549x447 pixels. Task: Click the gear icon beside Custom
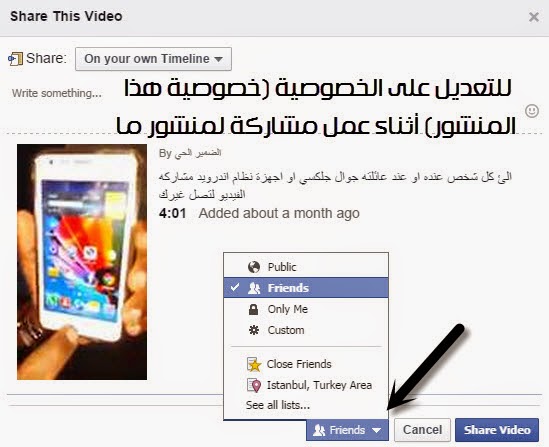(x=253, y=330)
